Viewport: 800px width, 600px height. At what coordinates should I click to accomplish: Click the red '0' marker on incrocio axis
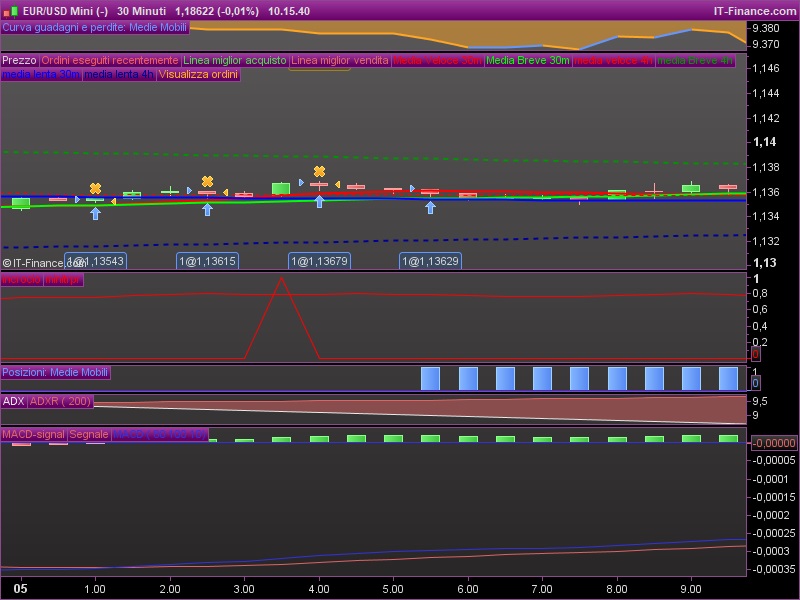coord(756,354)
